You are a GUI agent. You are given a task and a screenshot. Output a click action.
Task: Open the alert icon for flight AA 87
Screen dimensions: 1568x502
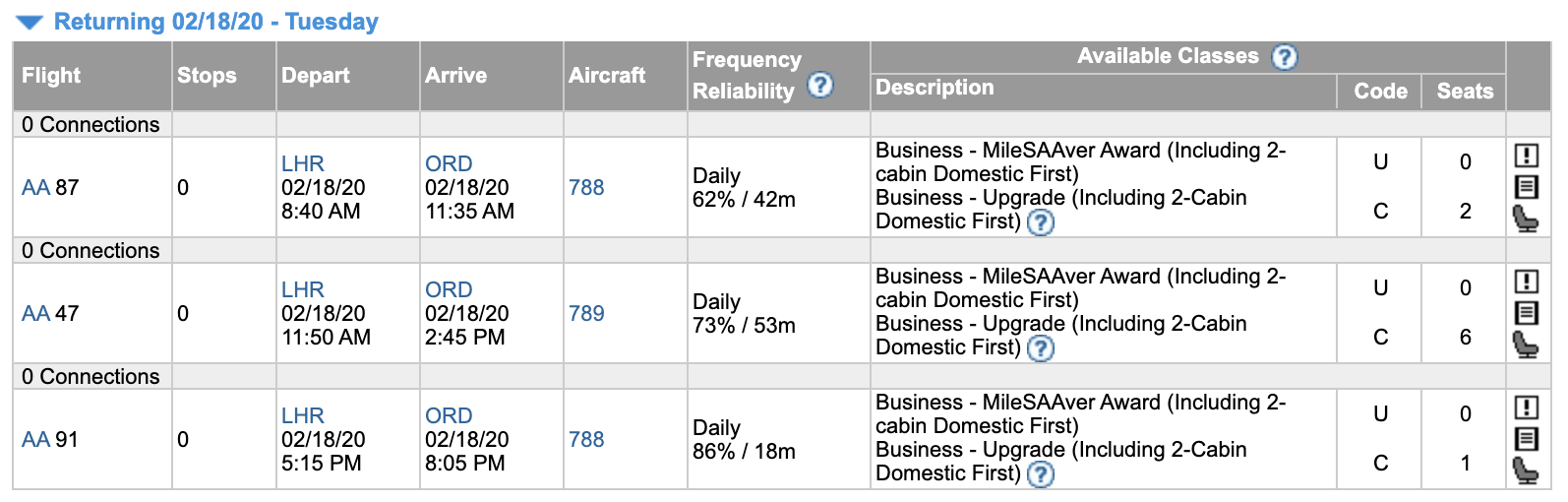point(1526,156)
